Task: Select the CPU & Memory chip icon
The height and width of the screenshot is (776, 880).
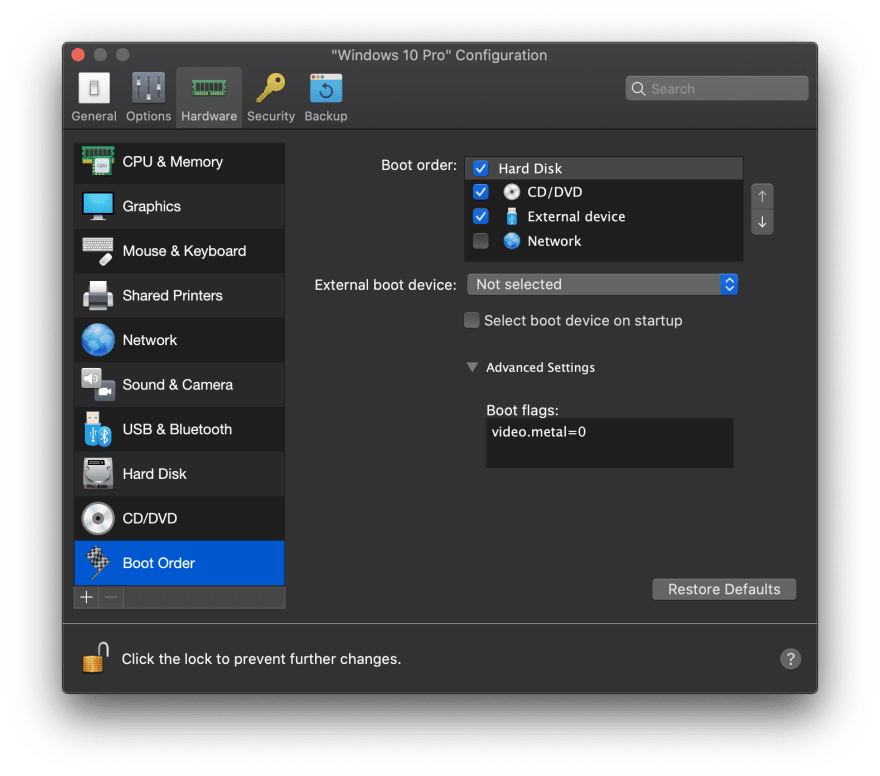Action: pos(98,161)
